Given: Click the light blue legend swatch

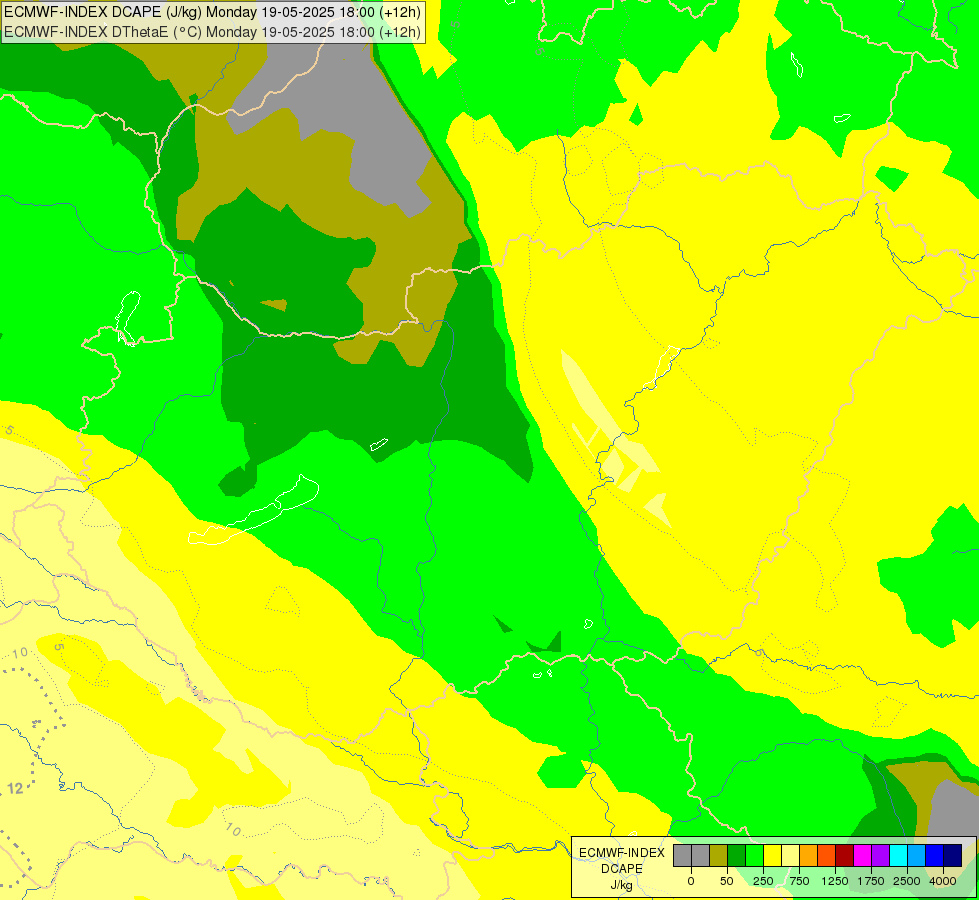Looking at the screenshot, I should coord(917,855).
